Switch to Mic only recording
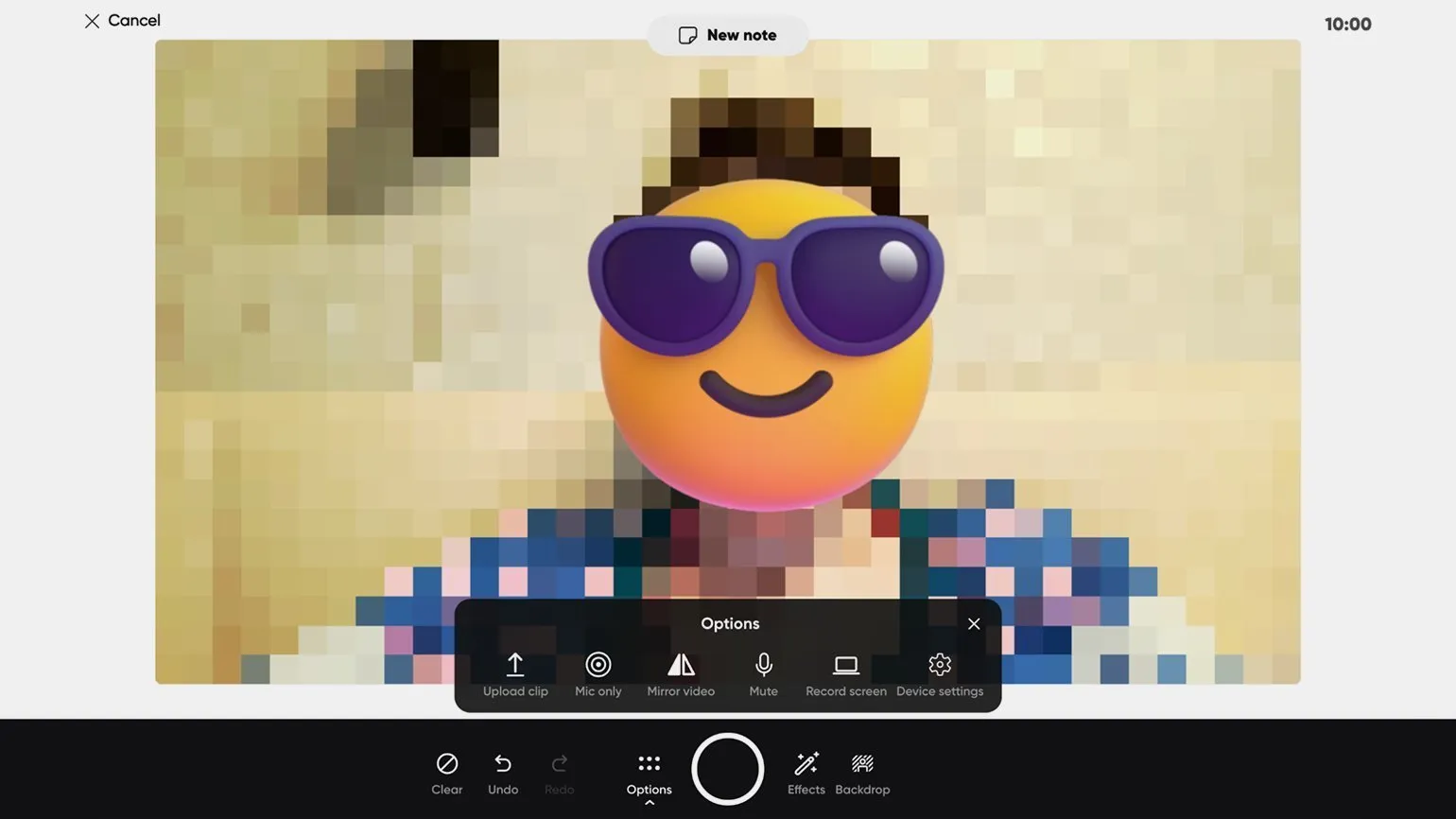The height and width of the screenshot is (819, 1456). click(x=598, y=666)
